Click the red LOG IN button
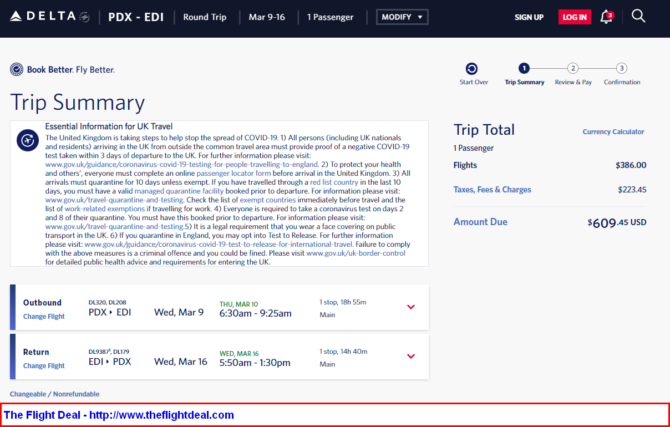Image resolution: width=670 pixels, height=427 pixels. (x=575, y=17)
